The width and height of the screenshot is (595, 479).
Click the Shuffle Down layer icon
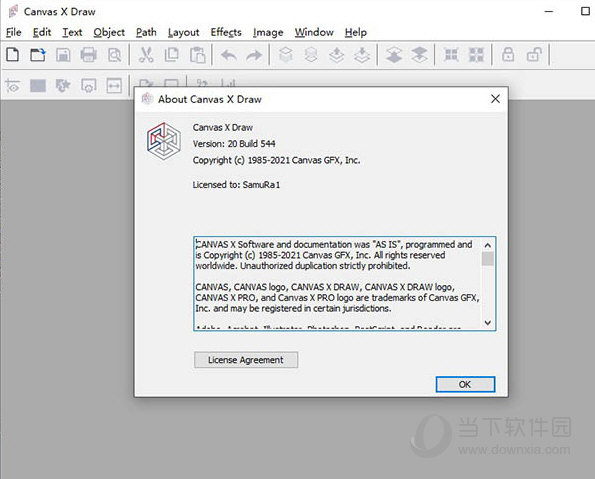tap(362, 55)
